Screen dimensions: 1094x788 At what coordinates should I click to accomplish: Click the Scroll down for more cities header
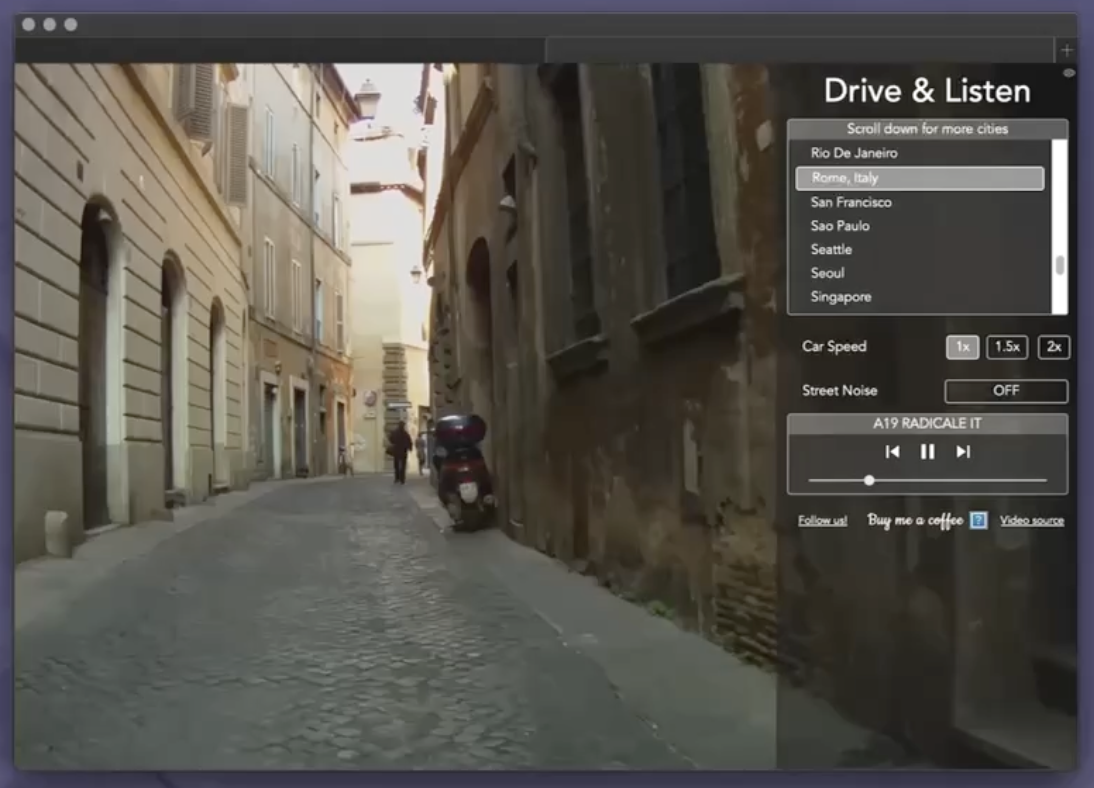point(927,129)
